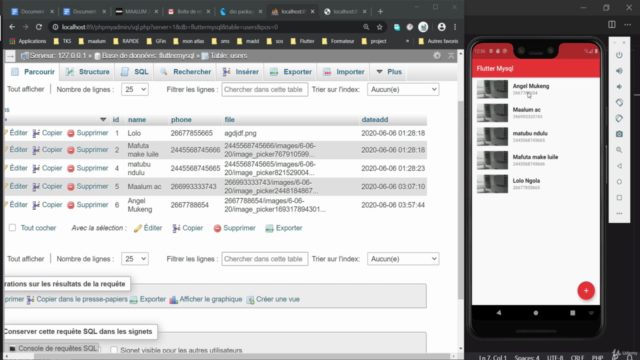Click bottom Chercher dans cette table field
This screenshot has height=360, width=640.
coord(264,259)
